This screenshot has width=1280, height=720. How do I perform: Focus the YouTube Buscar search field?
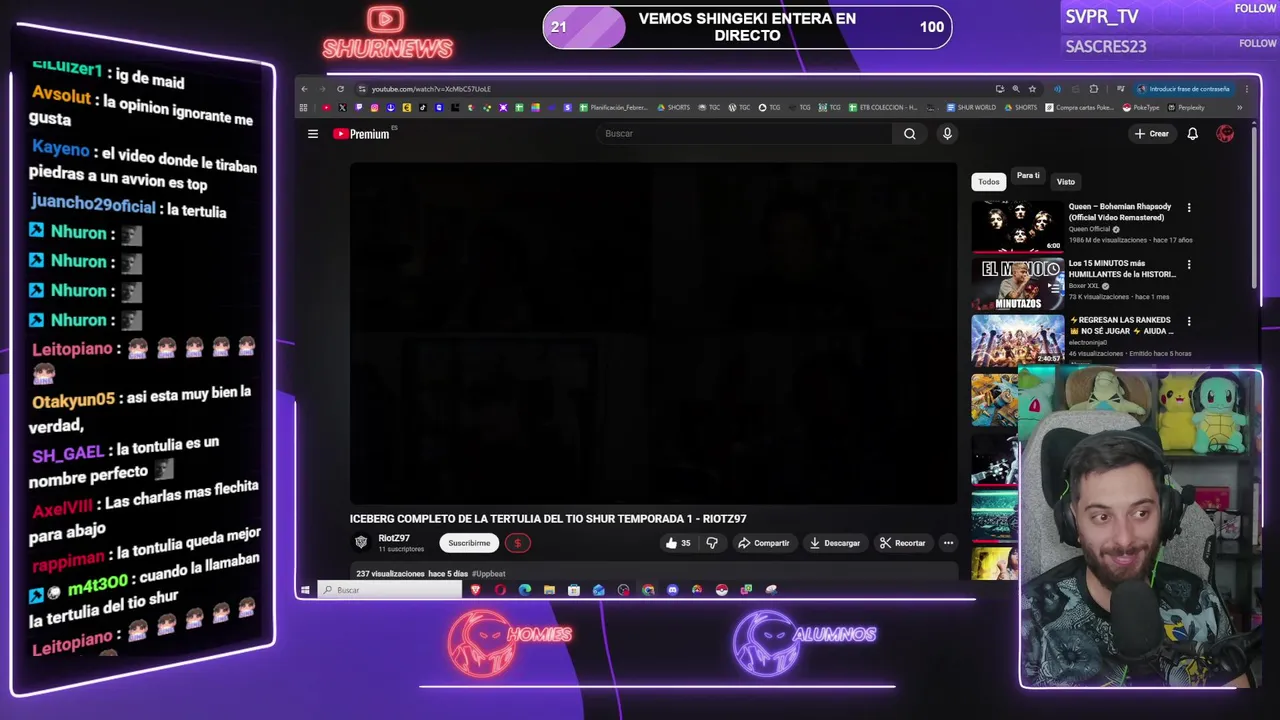click(746, 134)
